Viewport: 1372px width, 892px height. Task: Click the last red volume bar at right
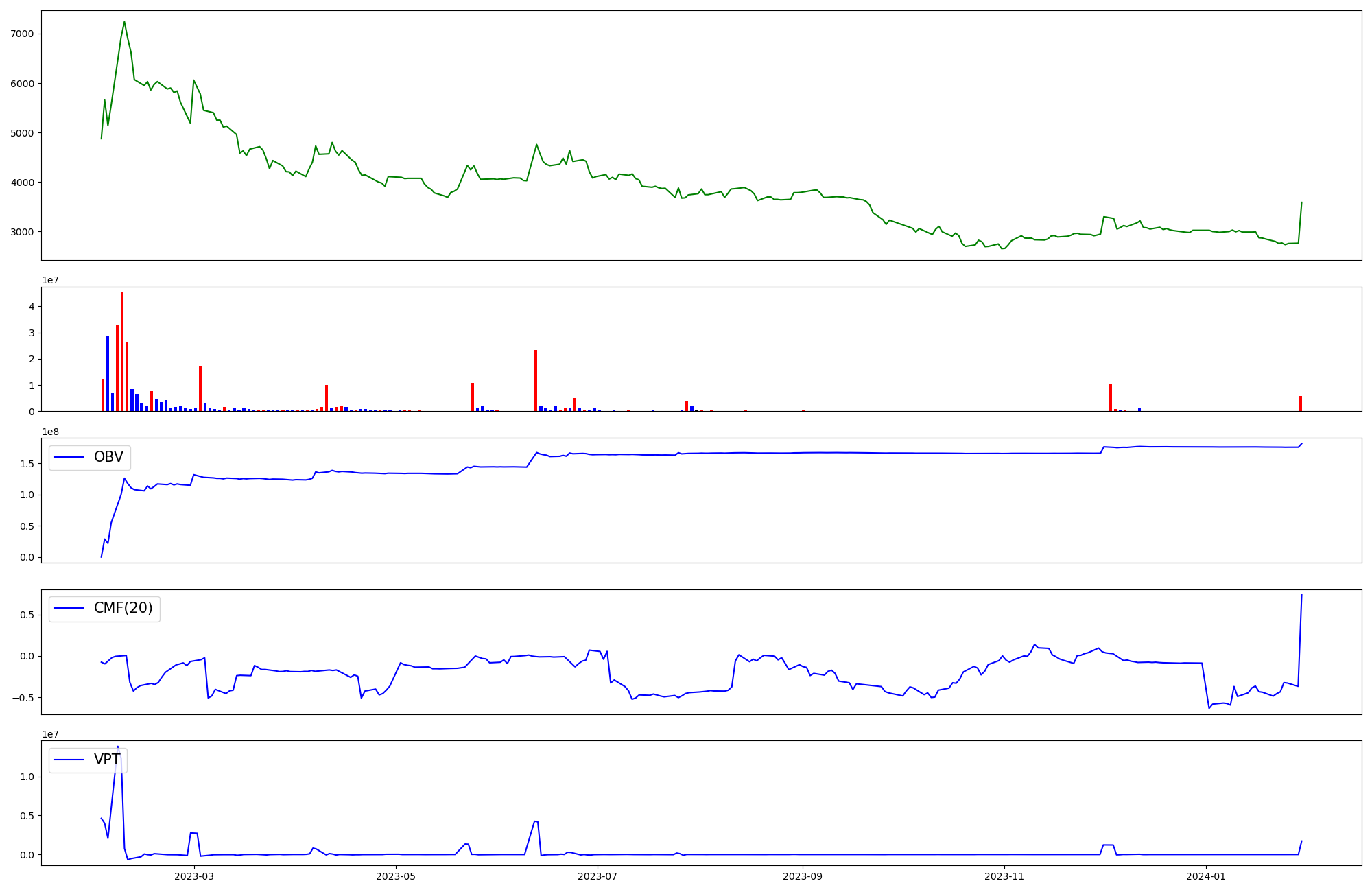coord(1300,403)
